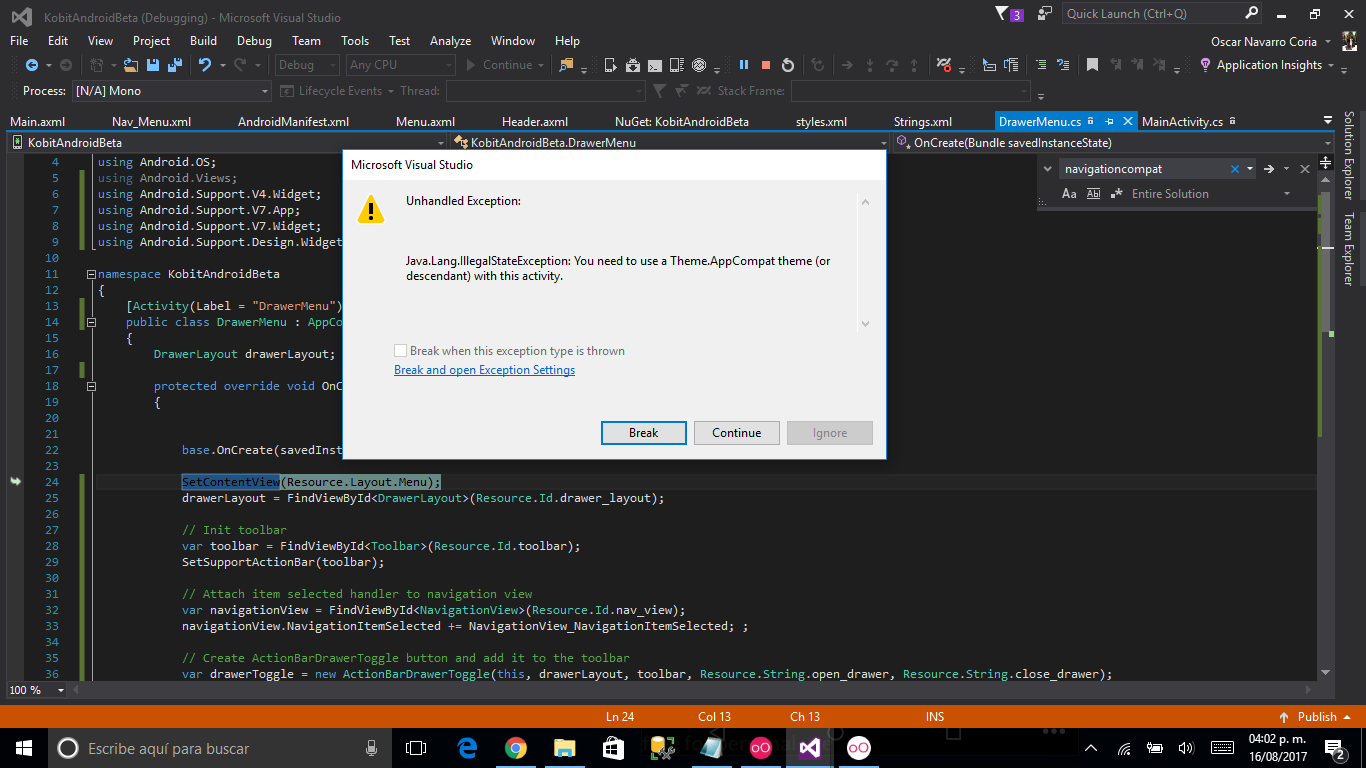Clear the navigationcompat search text
This screenshot has width=1366, height=768.
(x=1235, y=169)
